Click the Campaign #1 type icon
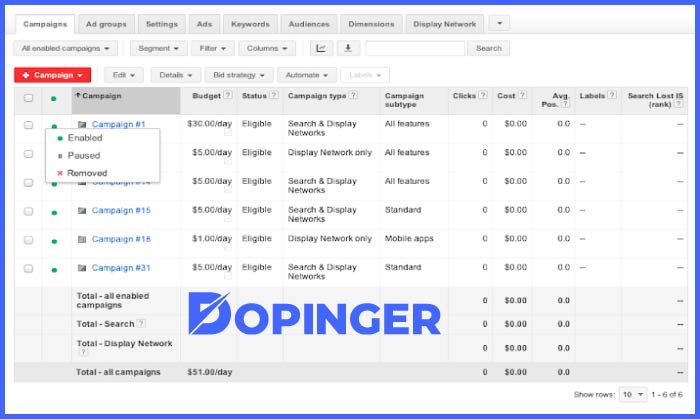700x419 pixels. coord(82,124)
